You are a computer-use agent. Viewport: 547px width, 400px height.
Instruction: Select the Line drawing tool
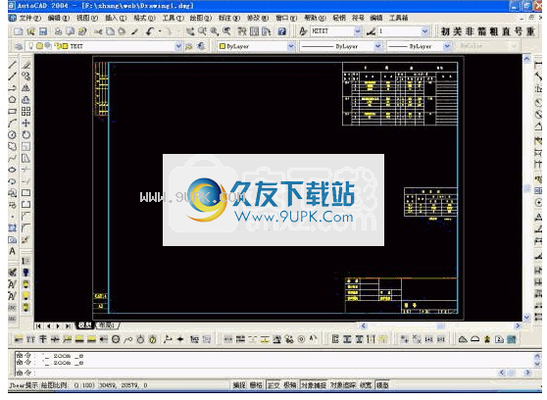[12, 65]
